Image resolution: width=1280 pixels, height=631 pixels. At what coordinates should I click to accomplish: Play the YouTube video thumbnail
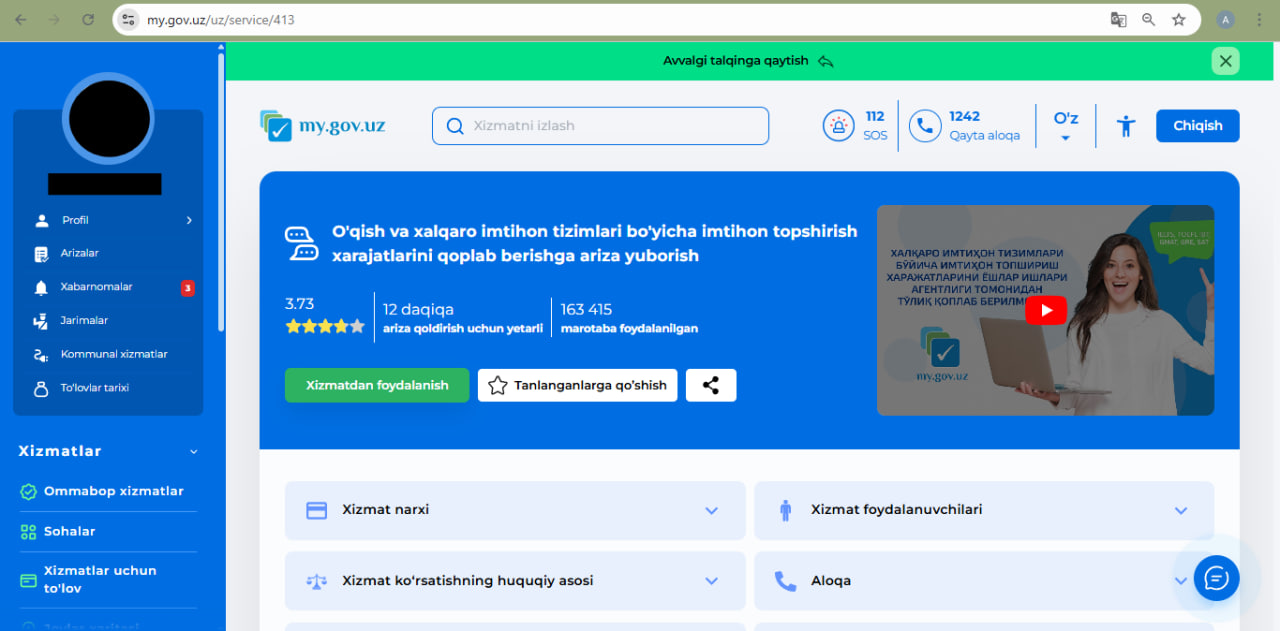click(x=1045, y=310)
